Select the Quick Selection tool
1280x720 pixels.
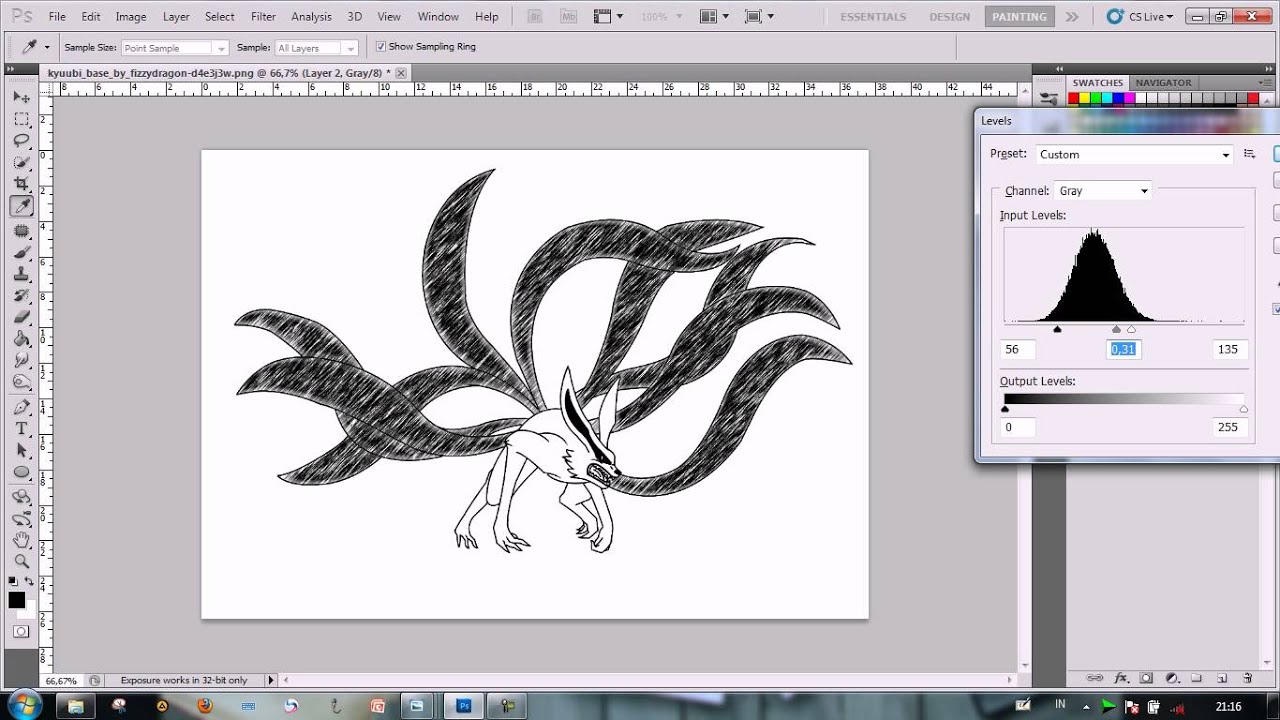click(21, 163)
